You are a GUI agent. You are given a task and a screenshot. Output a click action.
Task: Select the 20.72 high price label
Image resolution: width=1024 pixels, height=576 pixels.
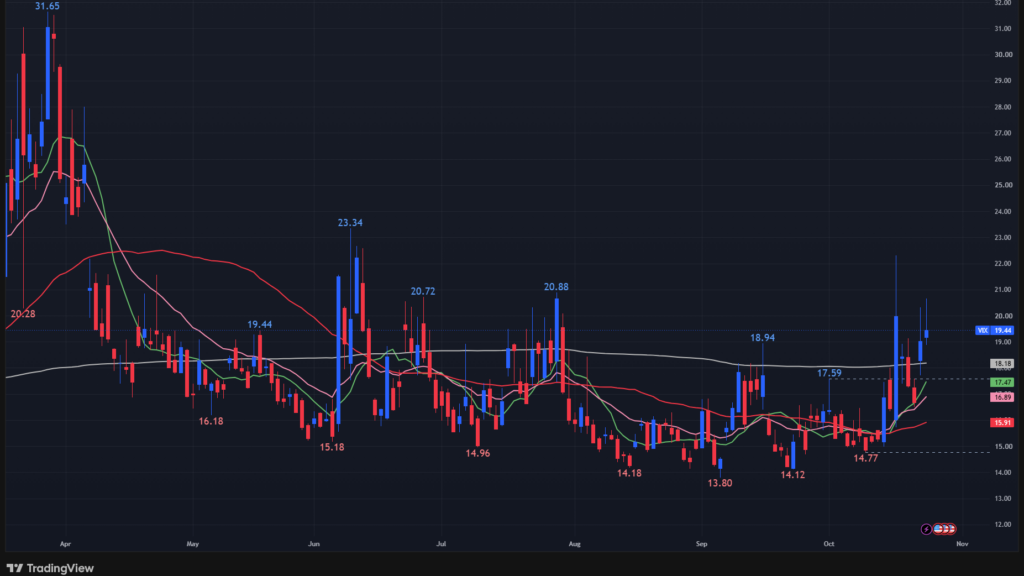pos(423,291)
